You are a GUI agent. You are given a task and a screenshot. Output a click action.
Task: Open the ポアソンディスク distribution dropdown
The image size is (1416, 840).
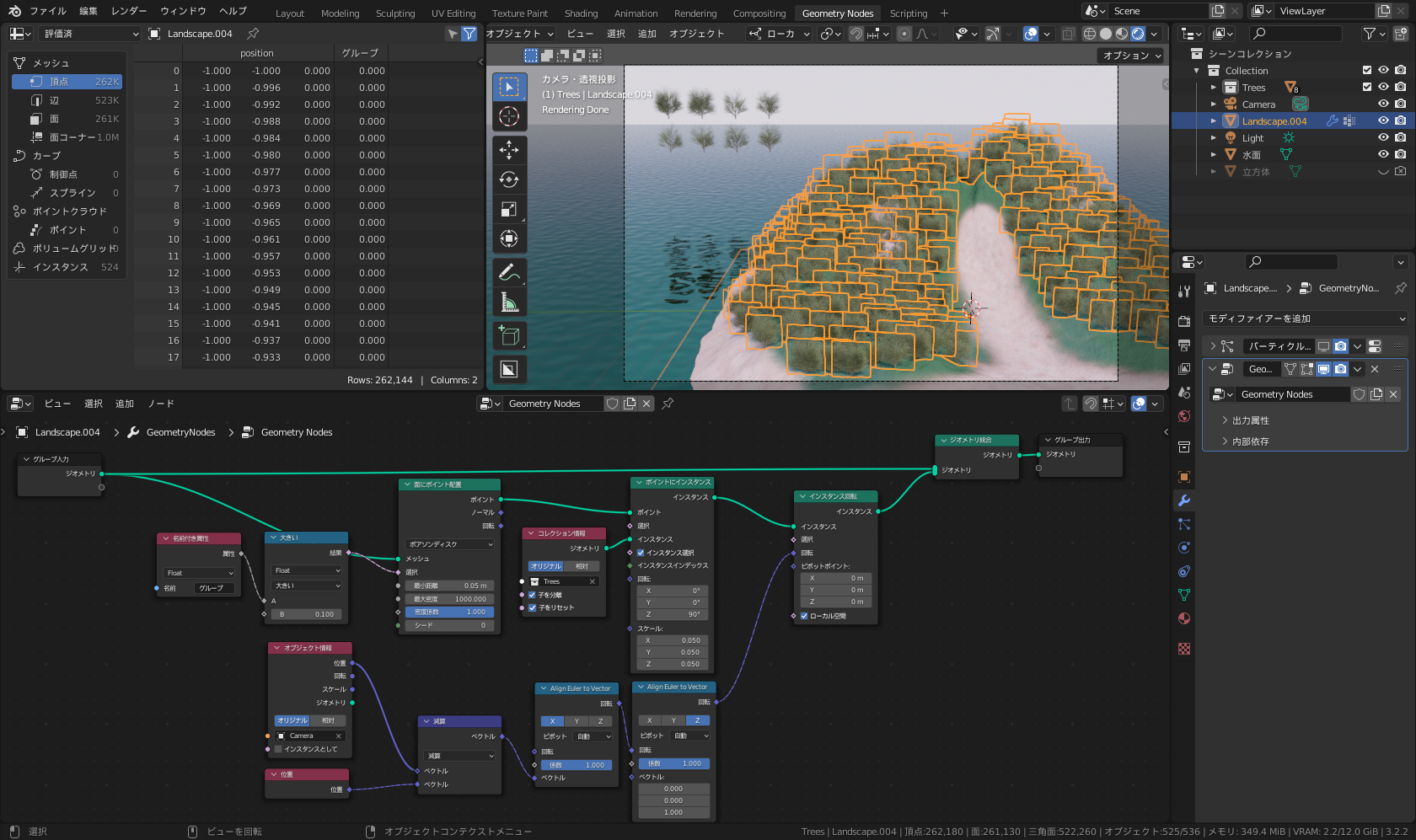pyautogui.click(x=450, y=544)
